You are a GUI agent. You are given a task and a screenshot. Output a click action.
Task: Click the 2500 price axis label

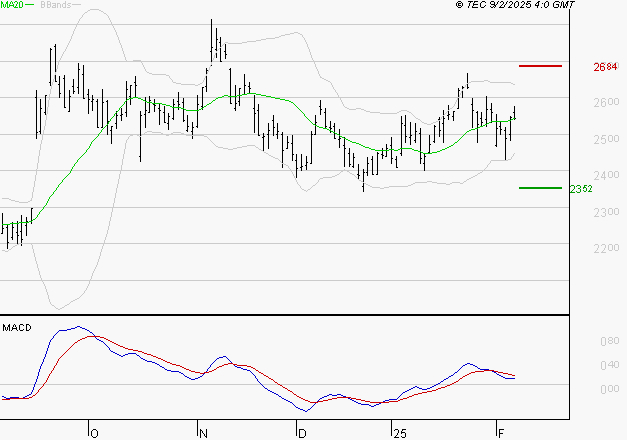[604, 139]
